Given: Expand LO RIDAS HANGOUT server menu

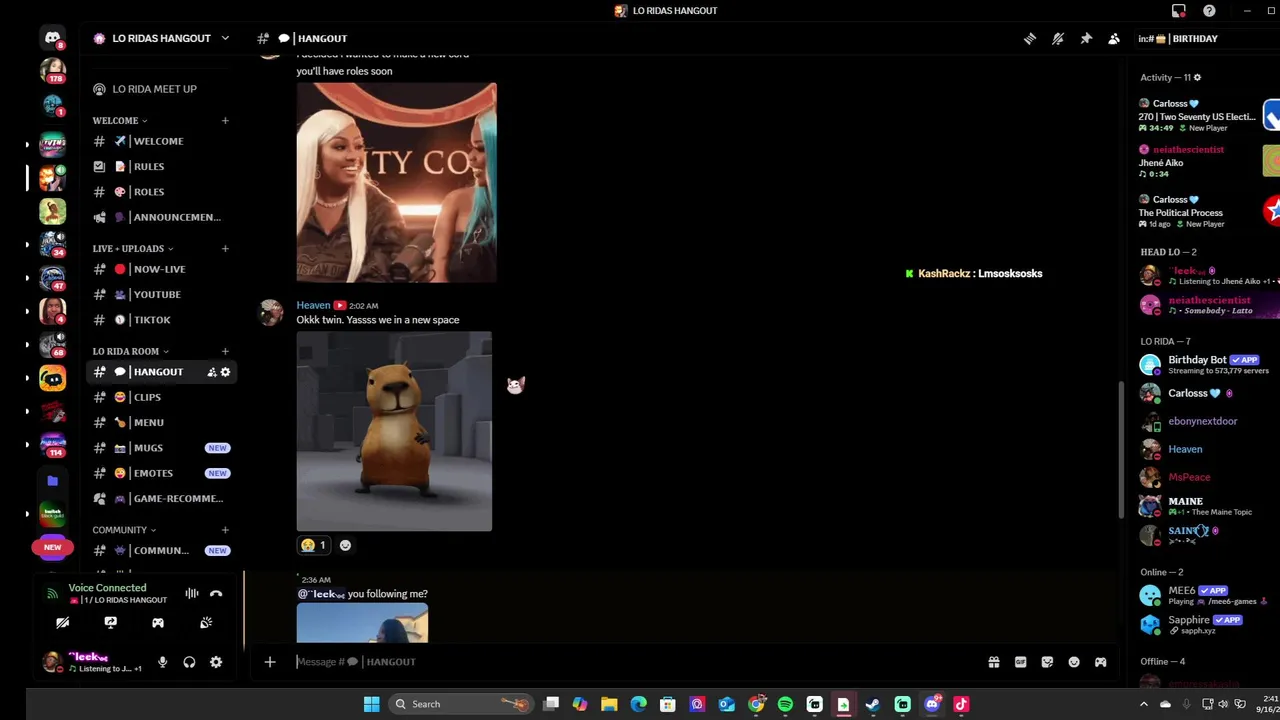Looking at the screenshot, I should 162,38.
